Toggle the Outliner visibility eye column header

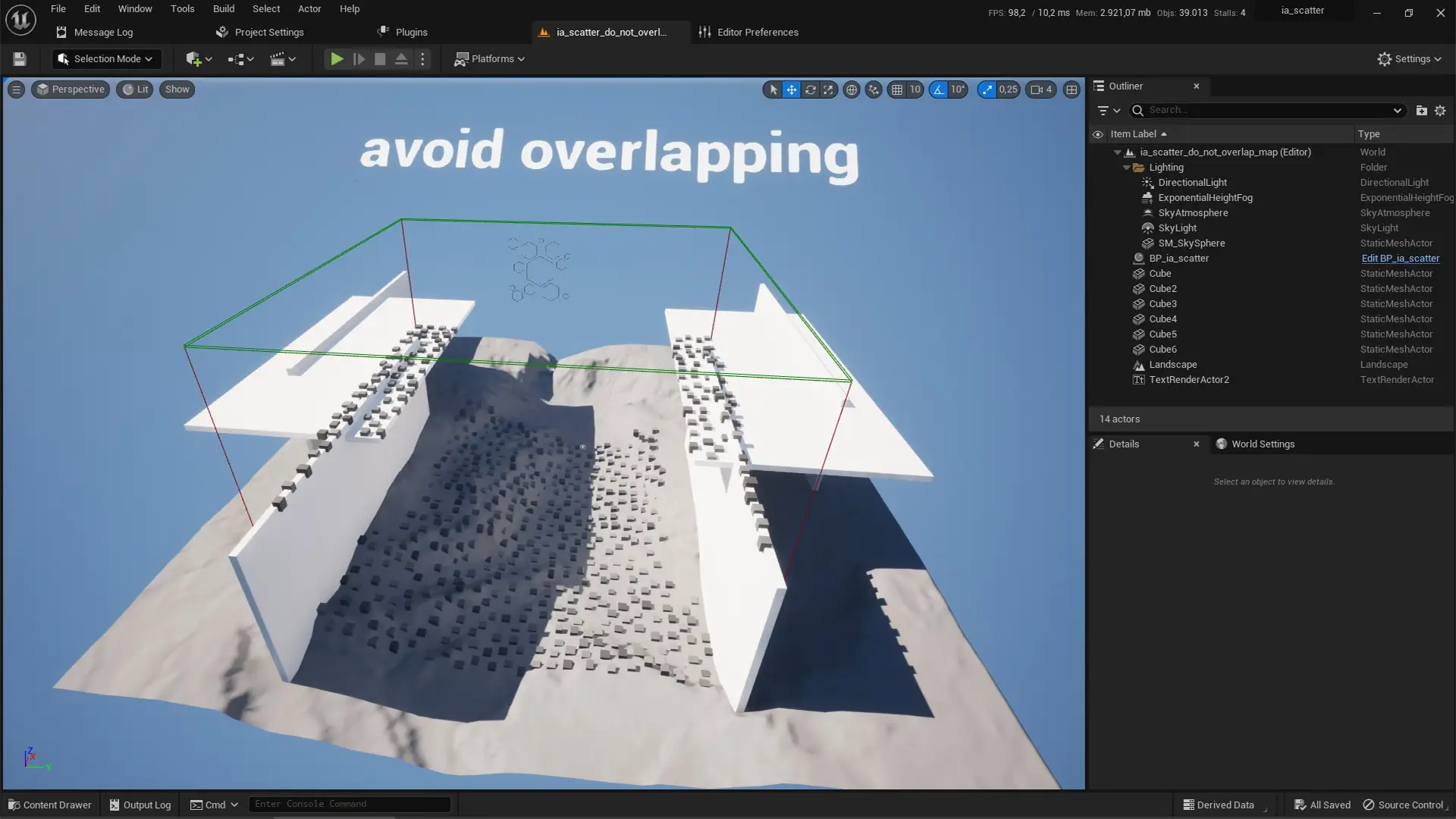click(1097, 134)
